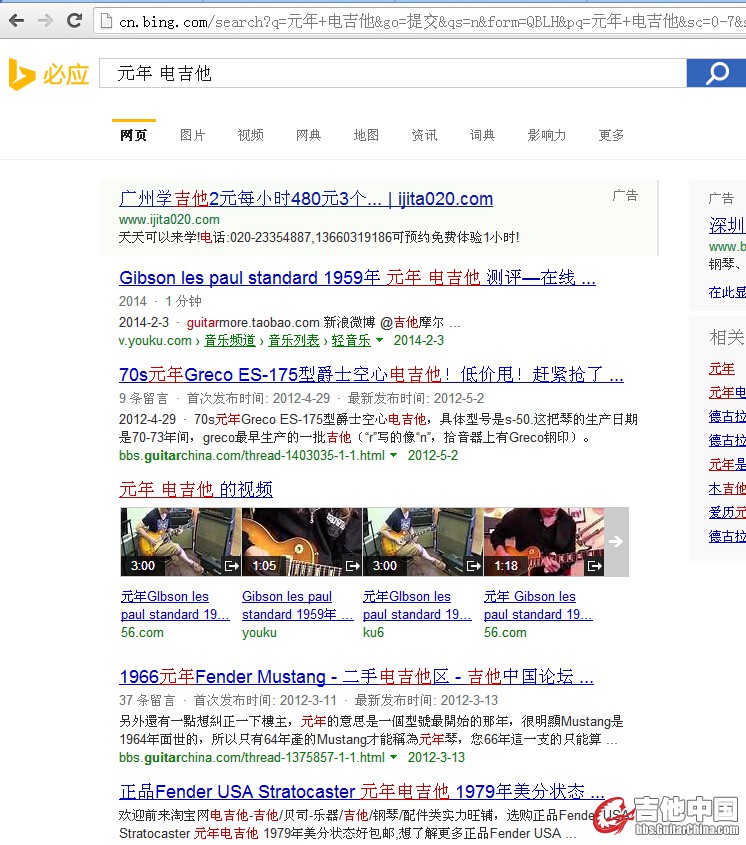Select the 网页 tab
Image resolution: width=746 pixels, height=845 pixels.
point(134,135)
